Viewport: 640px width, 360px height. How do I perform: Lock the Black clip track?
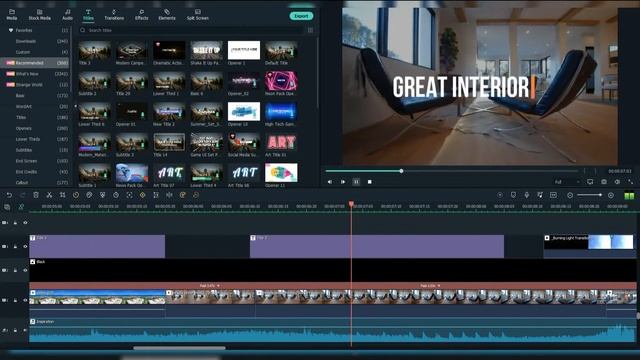click(x=15, y=270)
